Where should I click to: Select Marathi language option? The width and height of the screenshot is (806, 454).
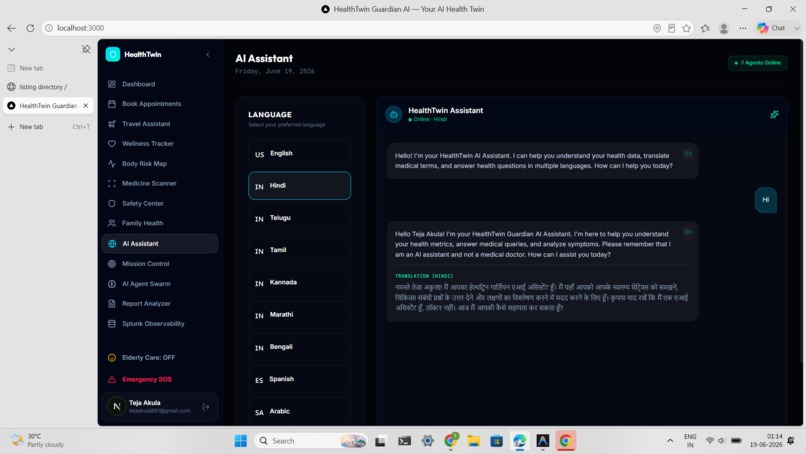pyautogui.click(x=299, y=315)
